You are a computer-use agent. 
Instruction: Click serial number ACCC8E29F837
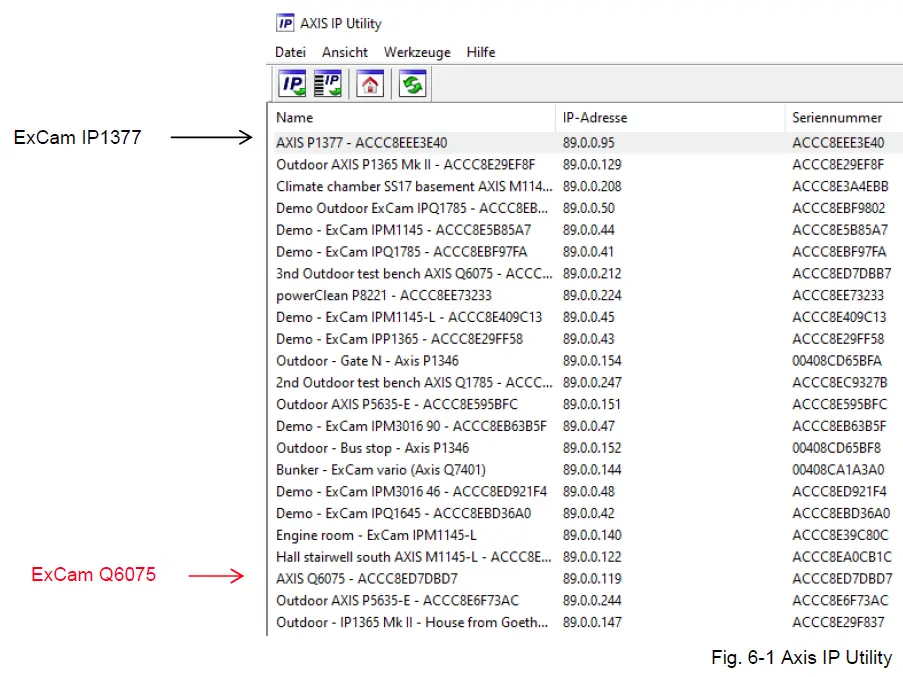838,622
